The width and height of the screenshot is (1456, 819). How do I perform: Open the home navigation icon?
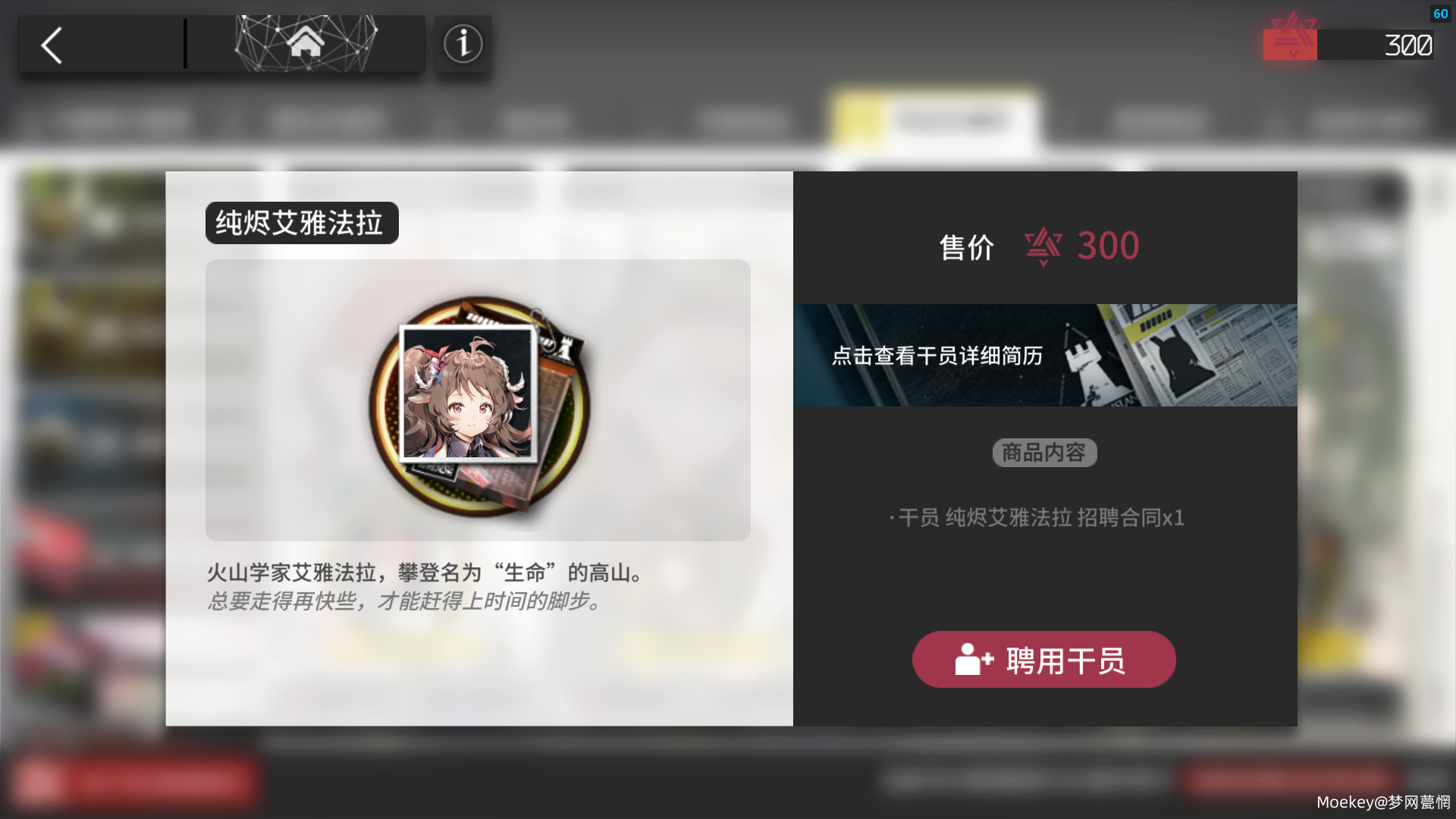[x=306, y=42]
